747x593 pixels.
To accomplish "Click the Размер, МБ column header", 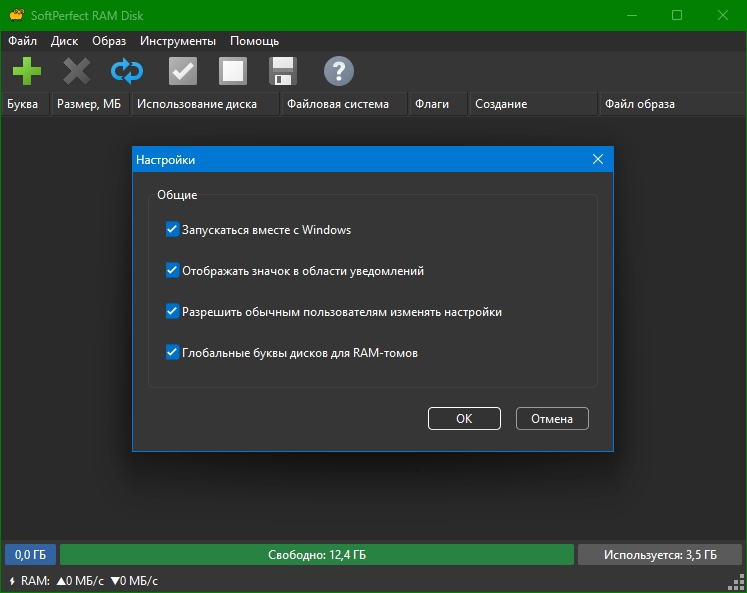I will click(x=90, y=104).
